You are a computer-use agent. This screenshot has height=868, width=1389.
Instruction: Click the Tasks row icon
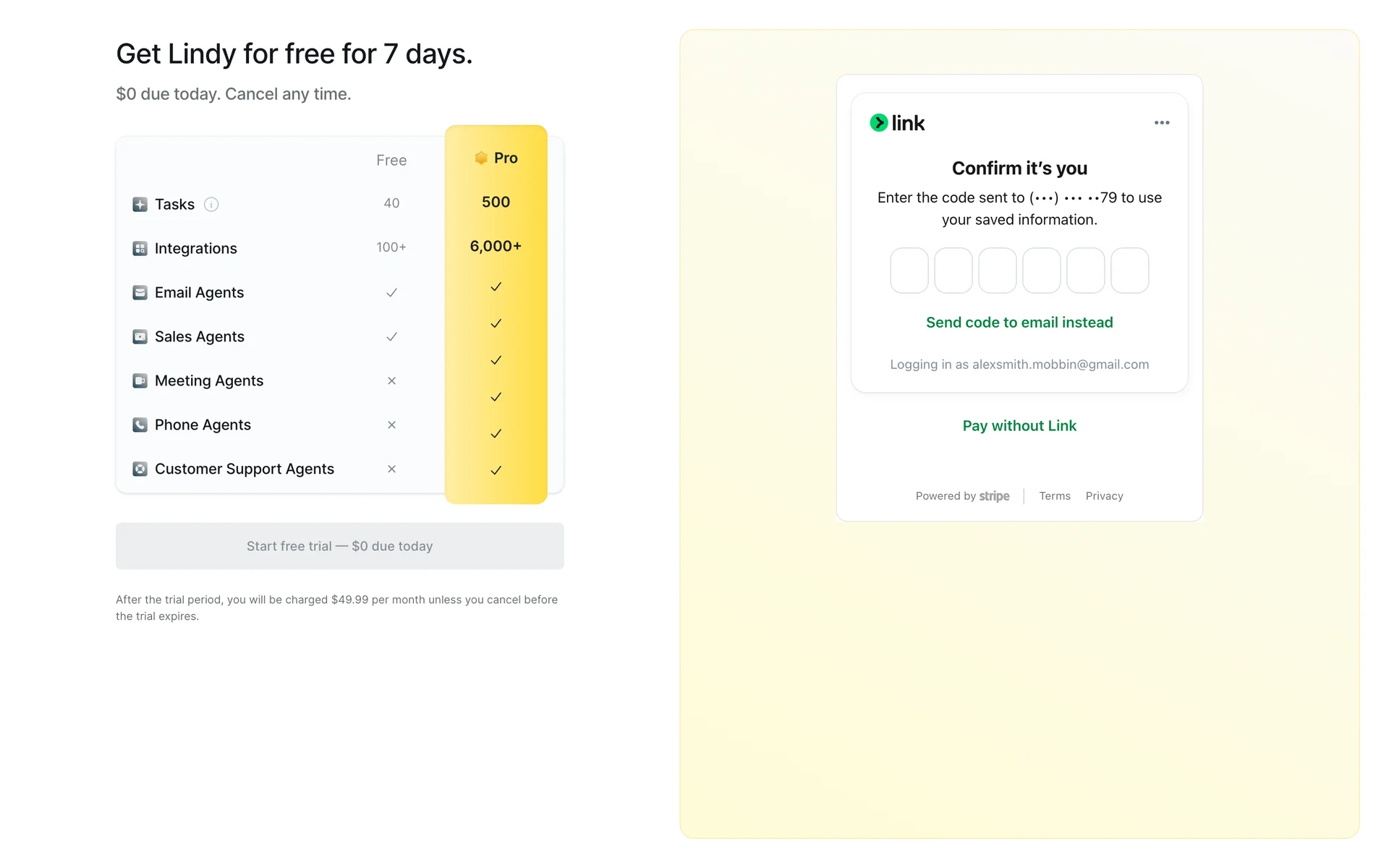140,205
